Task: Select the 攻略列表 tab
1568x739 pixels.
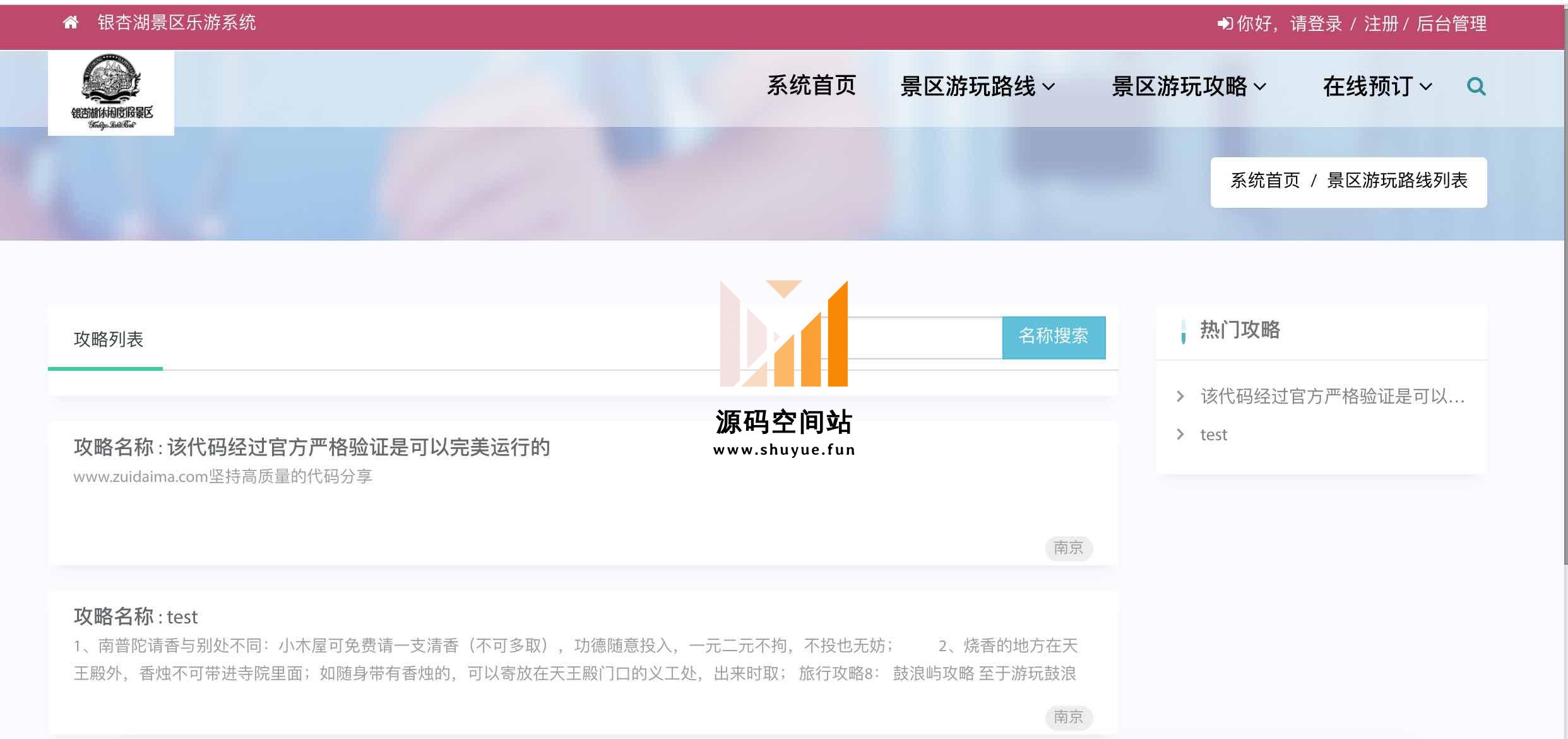Action: pos(109,339)
